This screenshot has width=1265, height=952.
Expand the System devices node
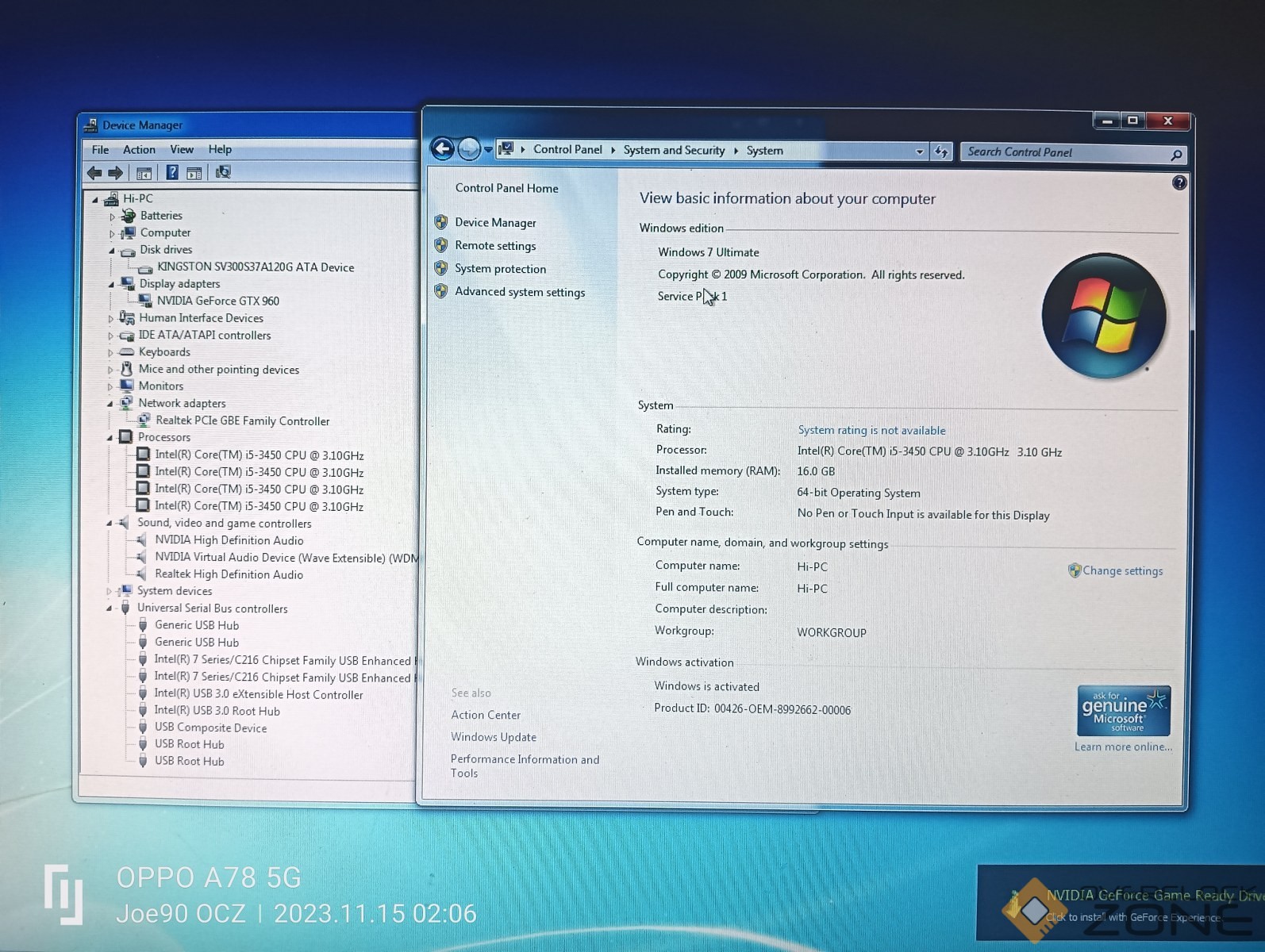[109, 592]
